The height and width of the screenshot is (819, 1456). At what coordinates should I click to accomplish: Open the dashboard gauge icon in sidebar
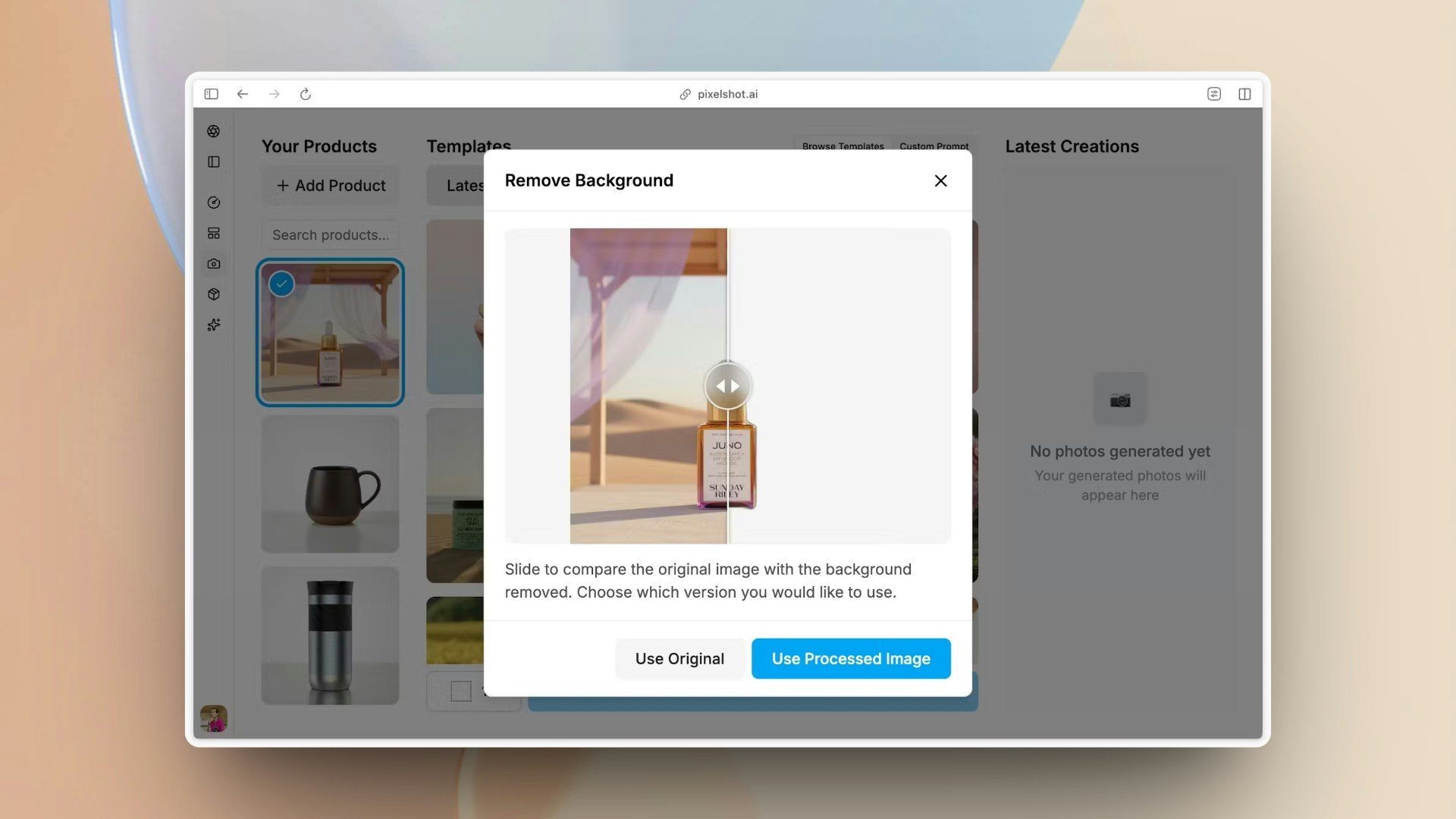point(213,202)
